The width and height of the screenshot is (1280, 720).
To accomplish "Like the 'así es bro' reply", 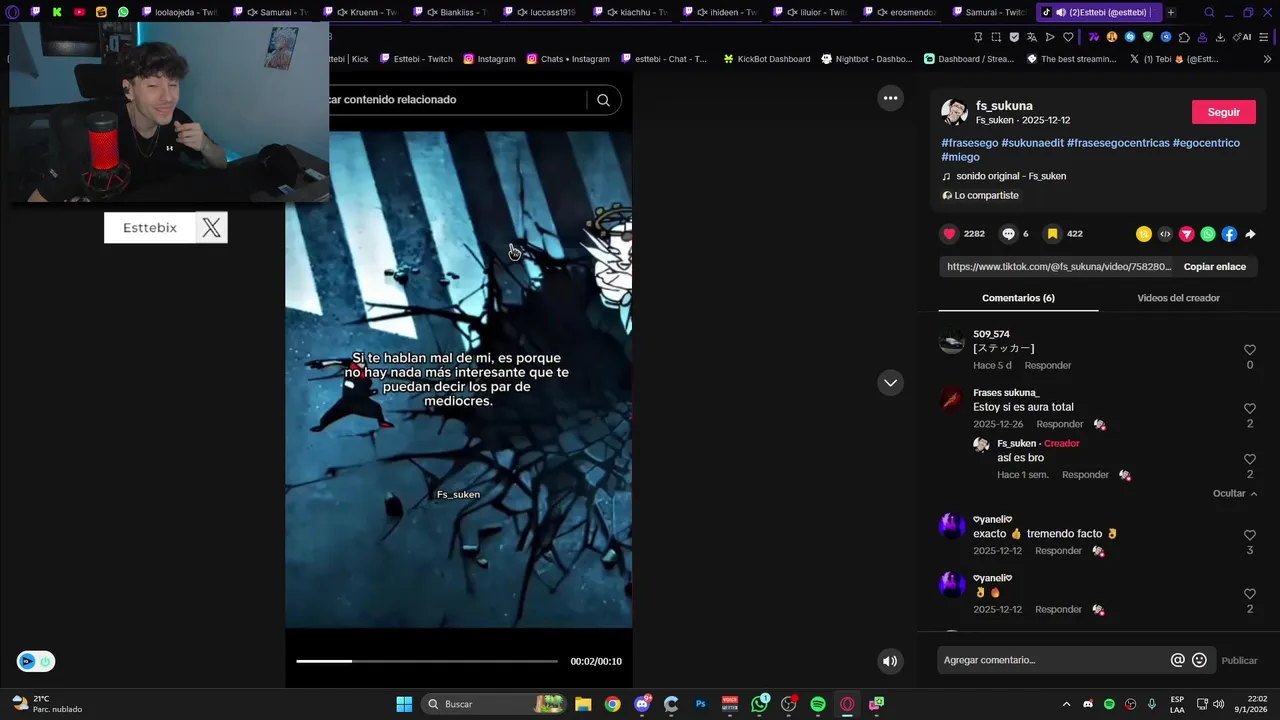I will click(x=1249, y=459).
